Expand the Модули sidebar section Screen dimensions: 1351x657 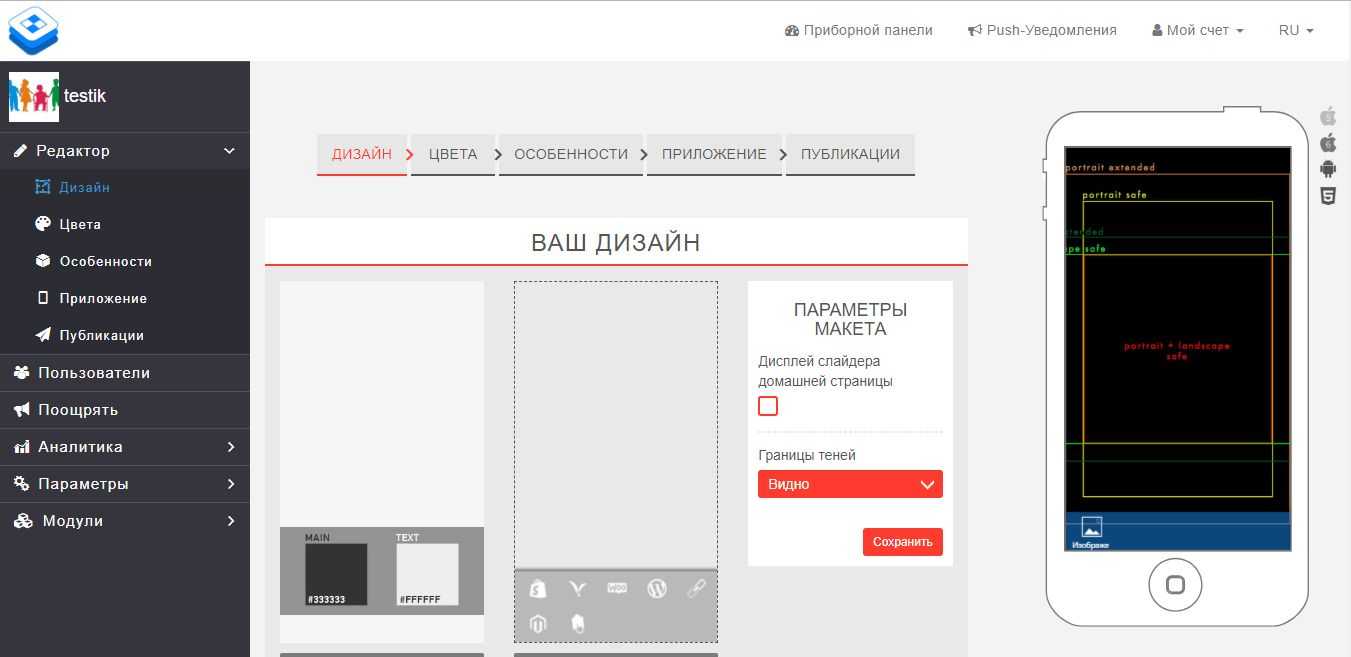pos(125,521)
